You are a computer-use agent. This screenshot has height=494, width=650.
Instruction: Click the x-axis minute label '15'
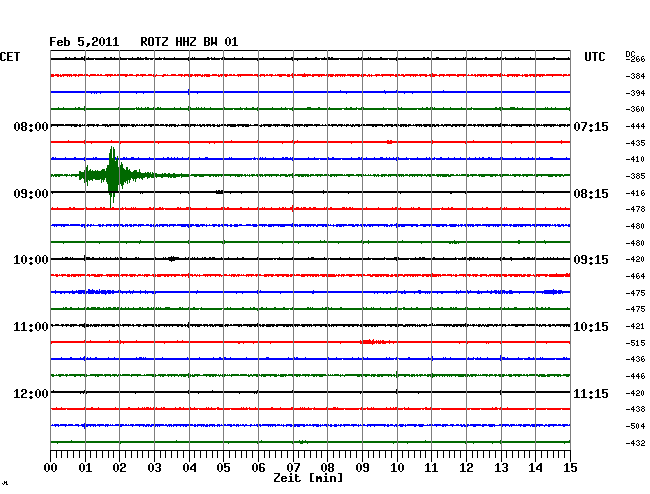[570, 468]
